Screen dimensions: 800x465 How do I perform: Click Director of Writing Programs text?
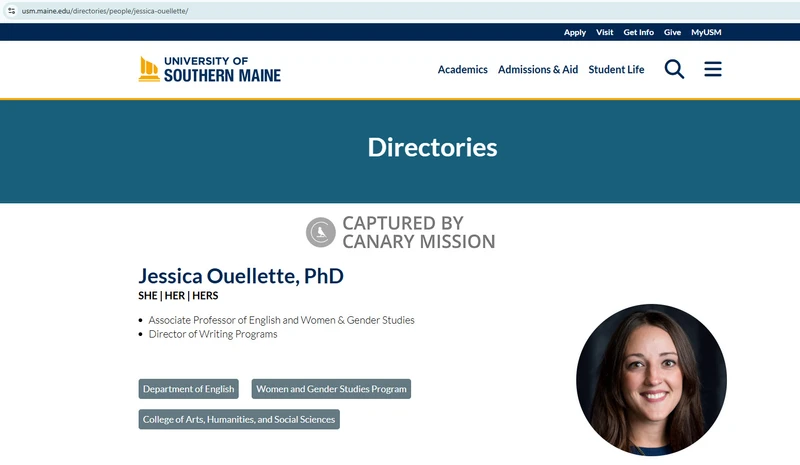tap(213, 334)
